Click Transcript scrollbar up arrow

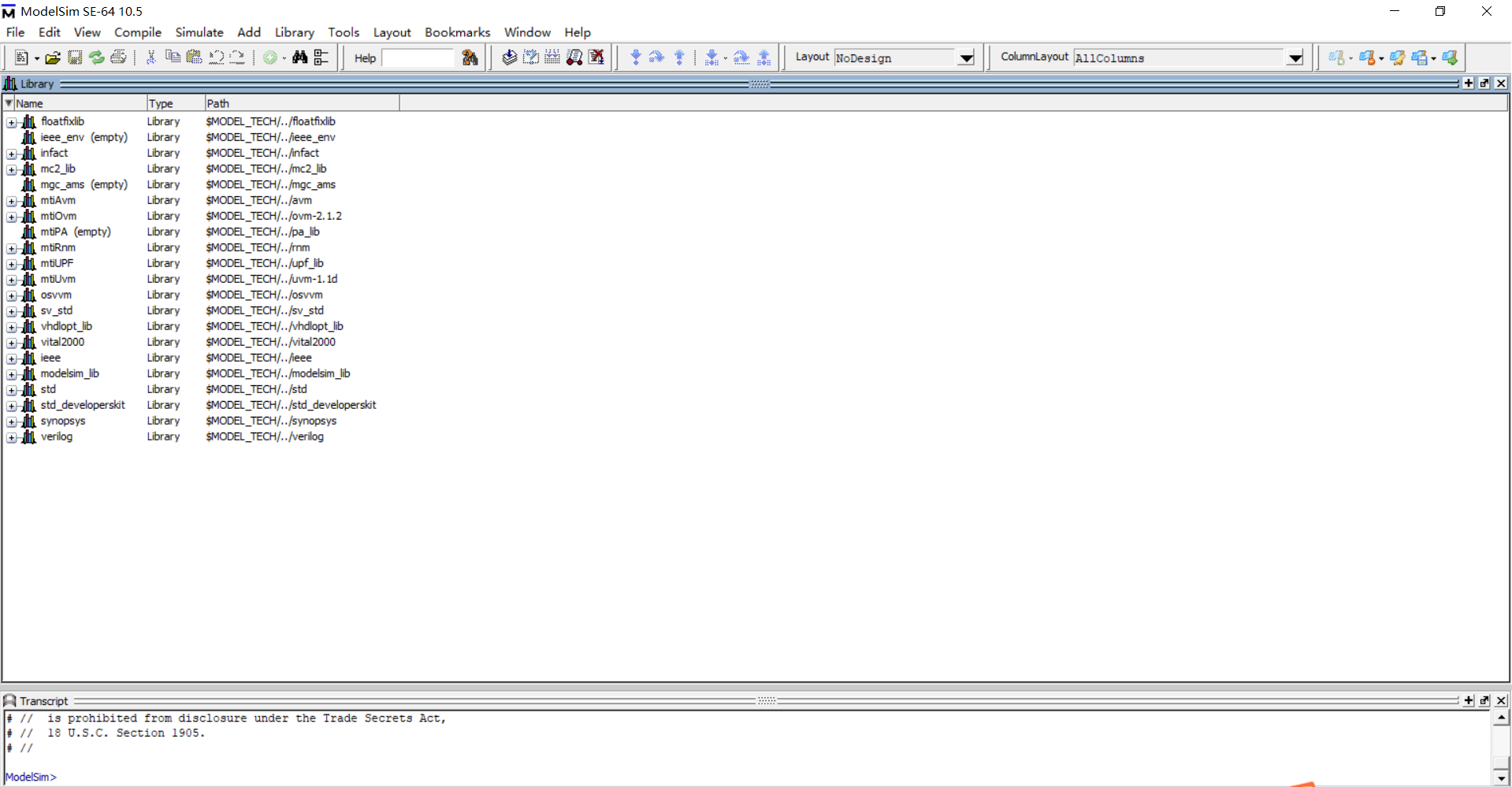point(1502,718)
